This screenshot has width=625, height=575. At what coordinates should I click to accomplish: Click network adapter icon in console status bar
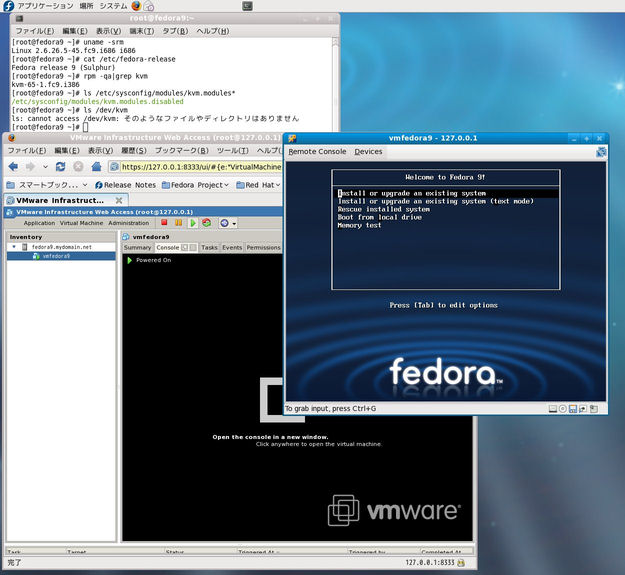583,409
